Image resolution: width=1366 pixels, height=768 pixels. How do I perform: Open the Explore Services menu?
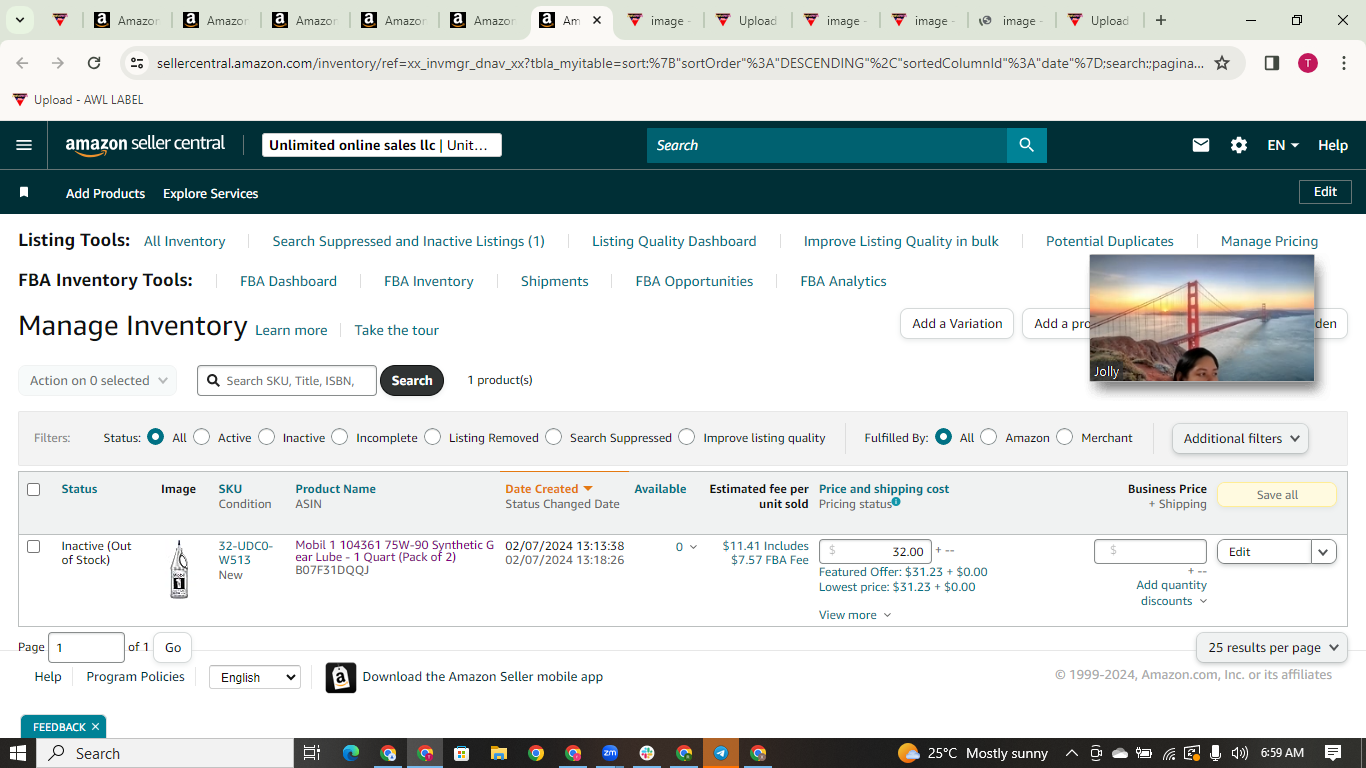point(211,193)
